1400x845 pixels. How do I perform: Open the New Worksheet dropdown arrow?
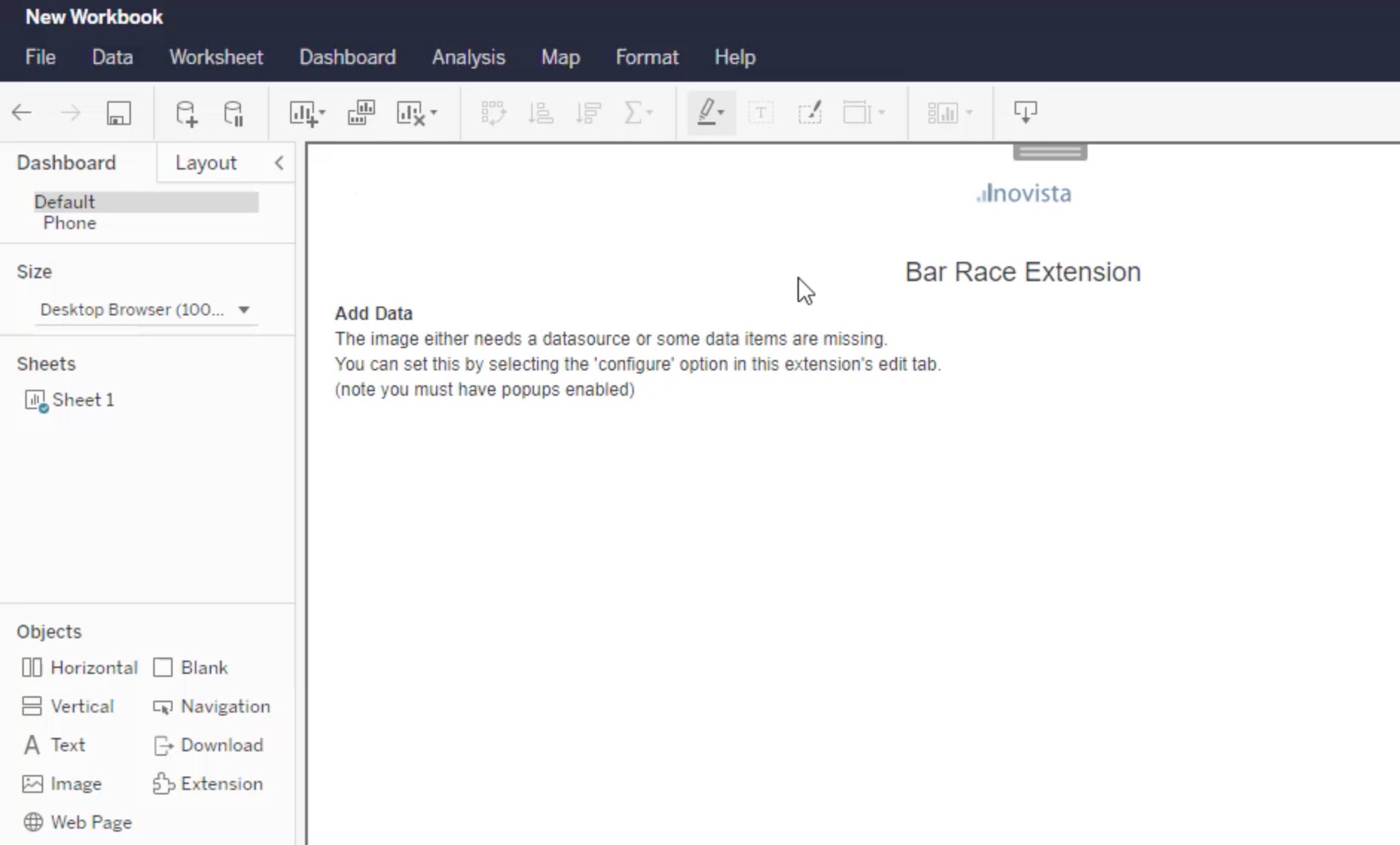click(x=322, y=114)
